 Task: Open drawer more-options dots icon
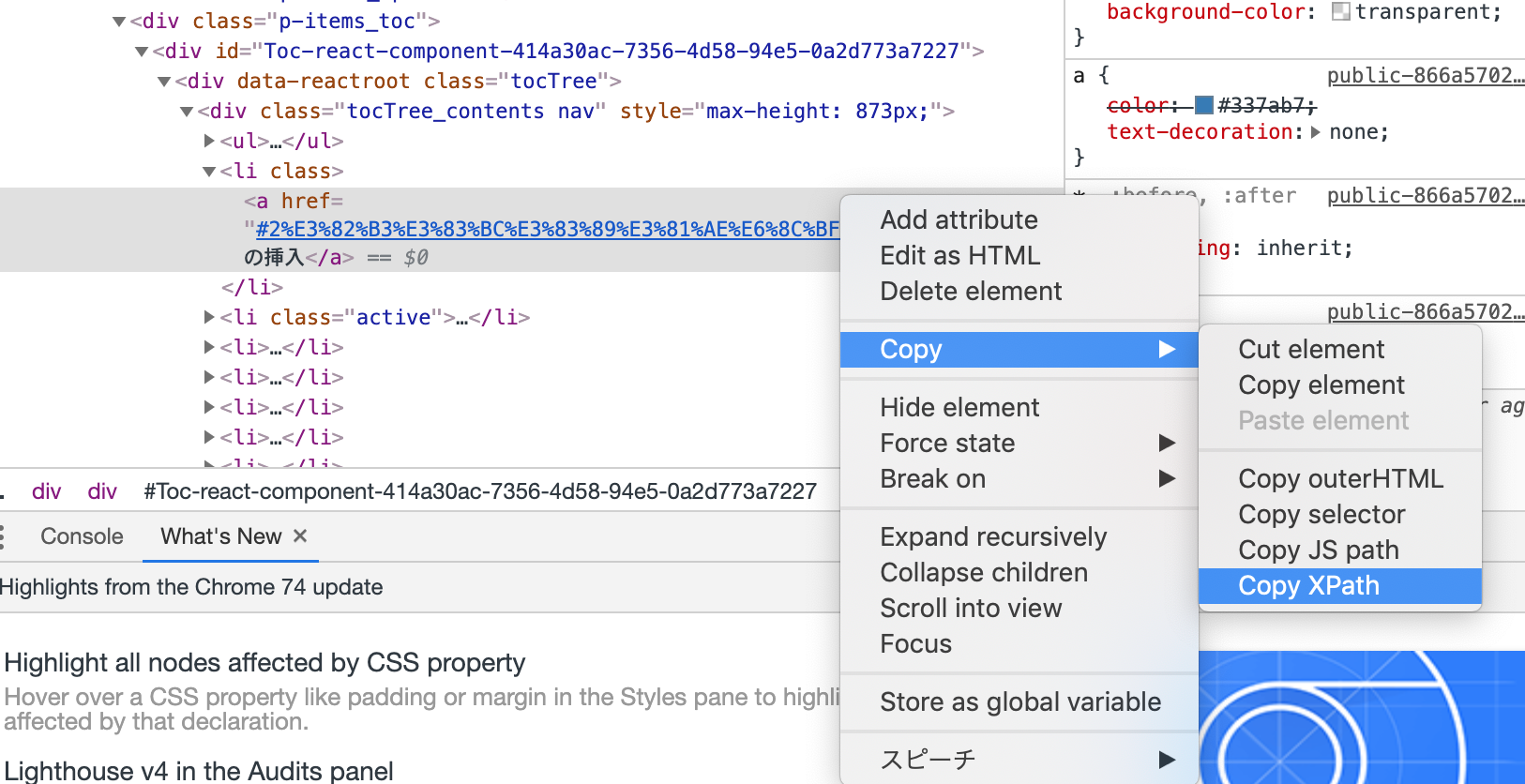(3, 536)
